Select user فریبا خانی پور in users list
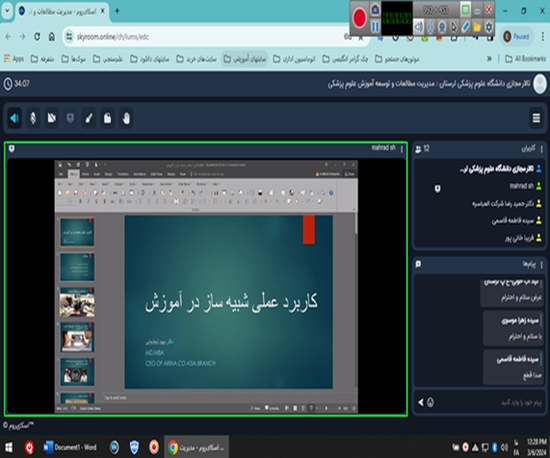550x458 pixels. pyautogui.click(x=523, y=238)
